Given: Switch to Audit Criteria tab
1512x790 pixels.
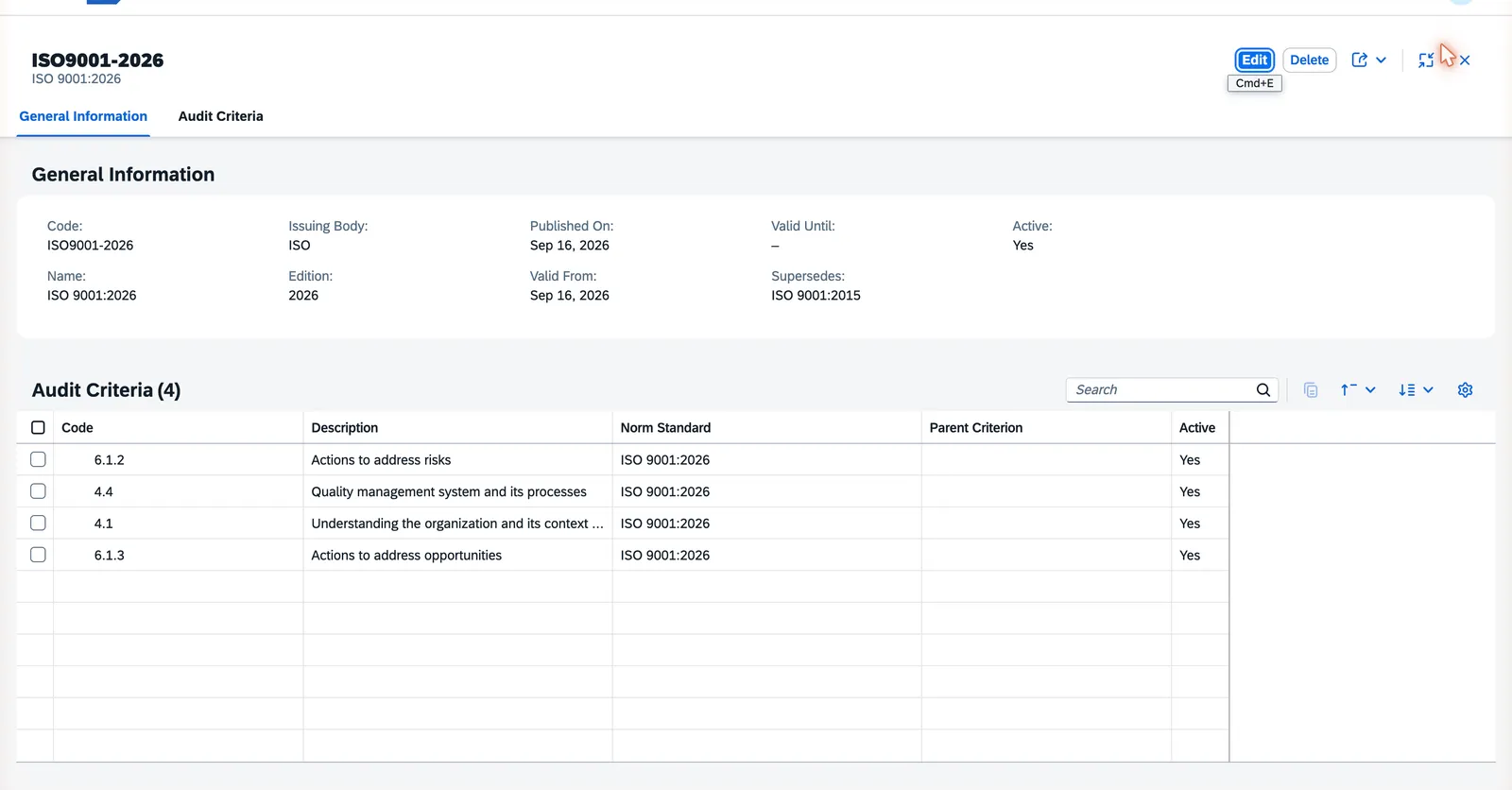Looking at the screenshot, I should (x=220, y=116).
